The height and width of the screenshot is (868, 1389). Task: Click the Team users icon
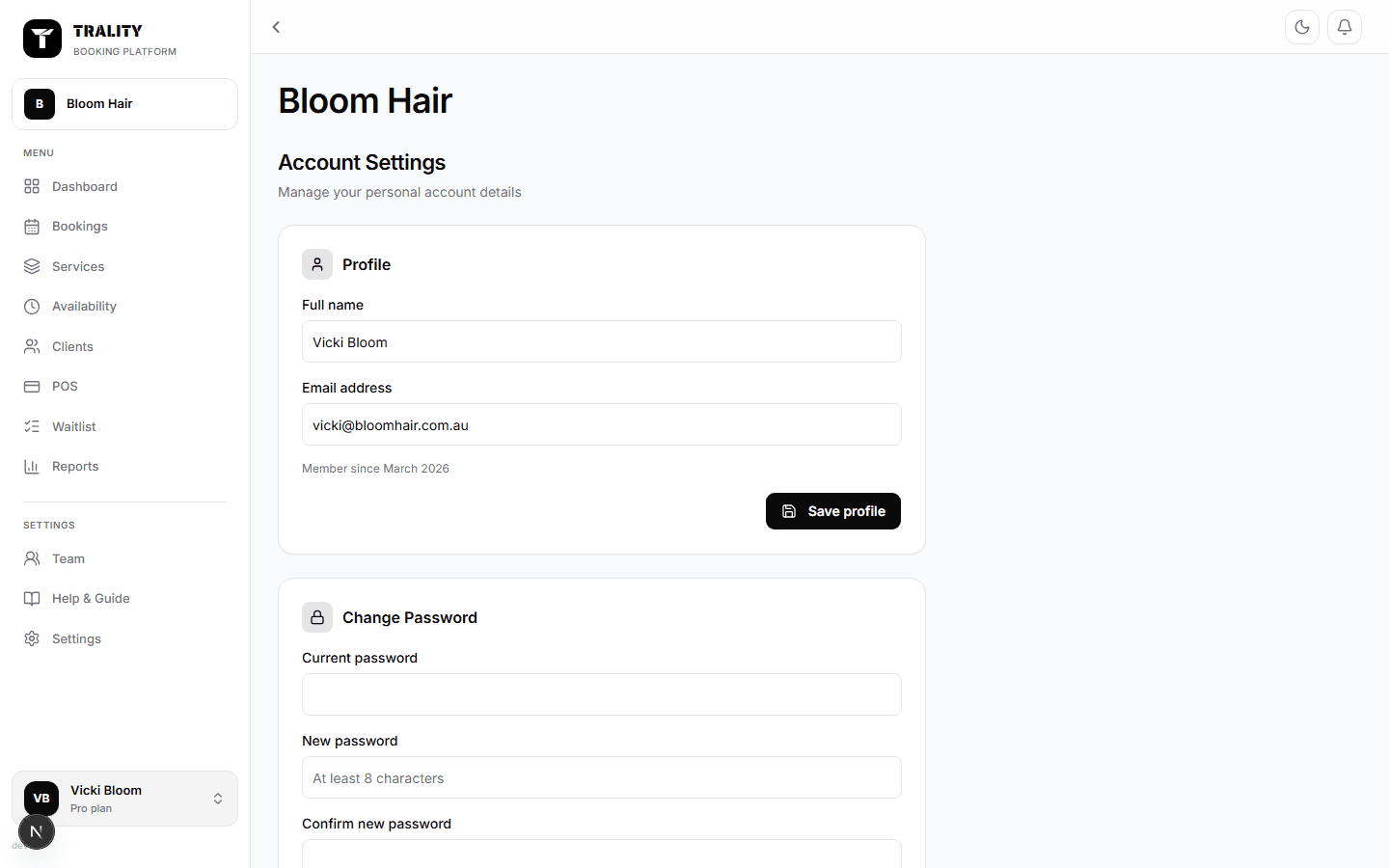click(x=32, y=558)
